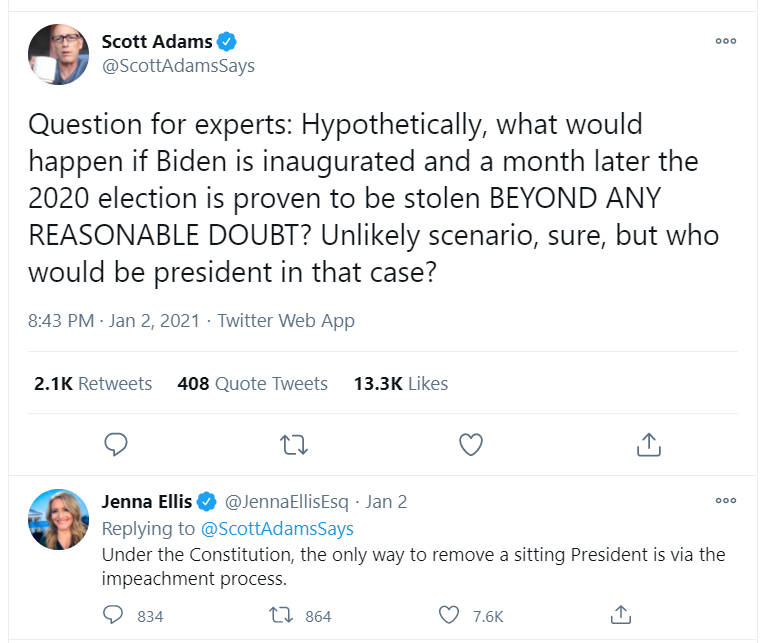Image resolution: width=767 pixels, height=643 pixels.
Task: Reply to Scott Adams' main tweet
Action: (116, 443)
